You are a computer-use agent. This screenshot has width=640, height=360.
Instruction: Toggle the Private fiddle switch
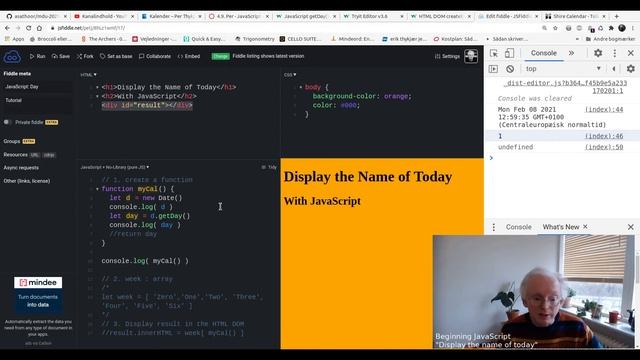7,122
